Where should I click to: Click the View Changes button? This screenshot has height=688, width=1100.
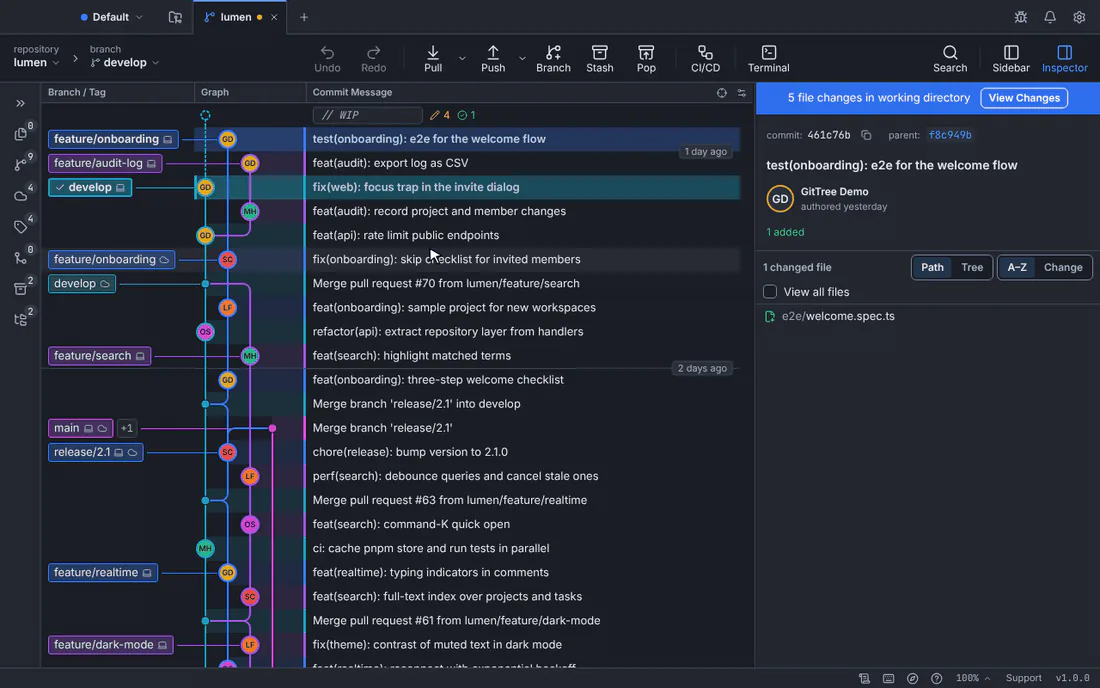[1024, 98]
